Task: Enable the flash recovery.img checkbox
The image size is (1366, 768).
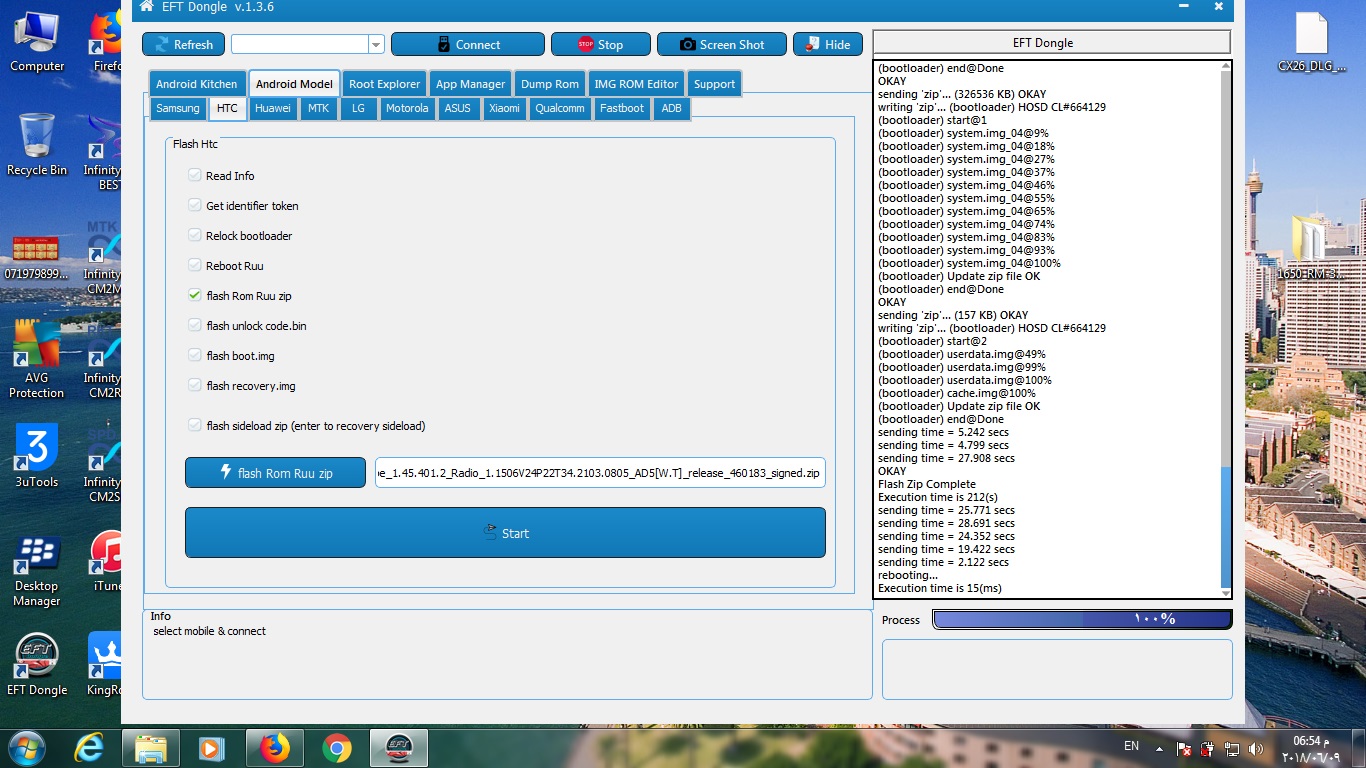Action: (195, 386)
